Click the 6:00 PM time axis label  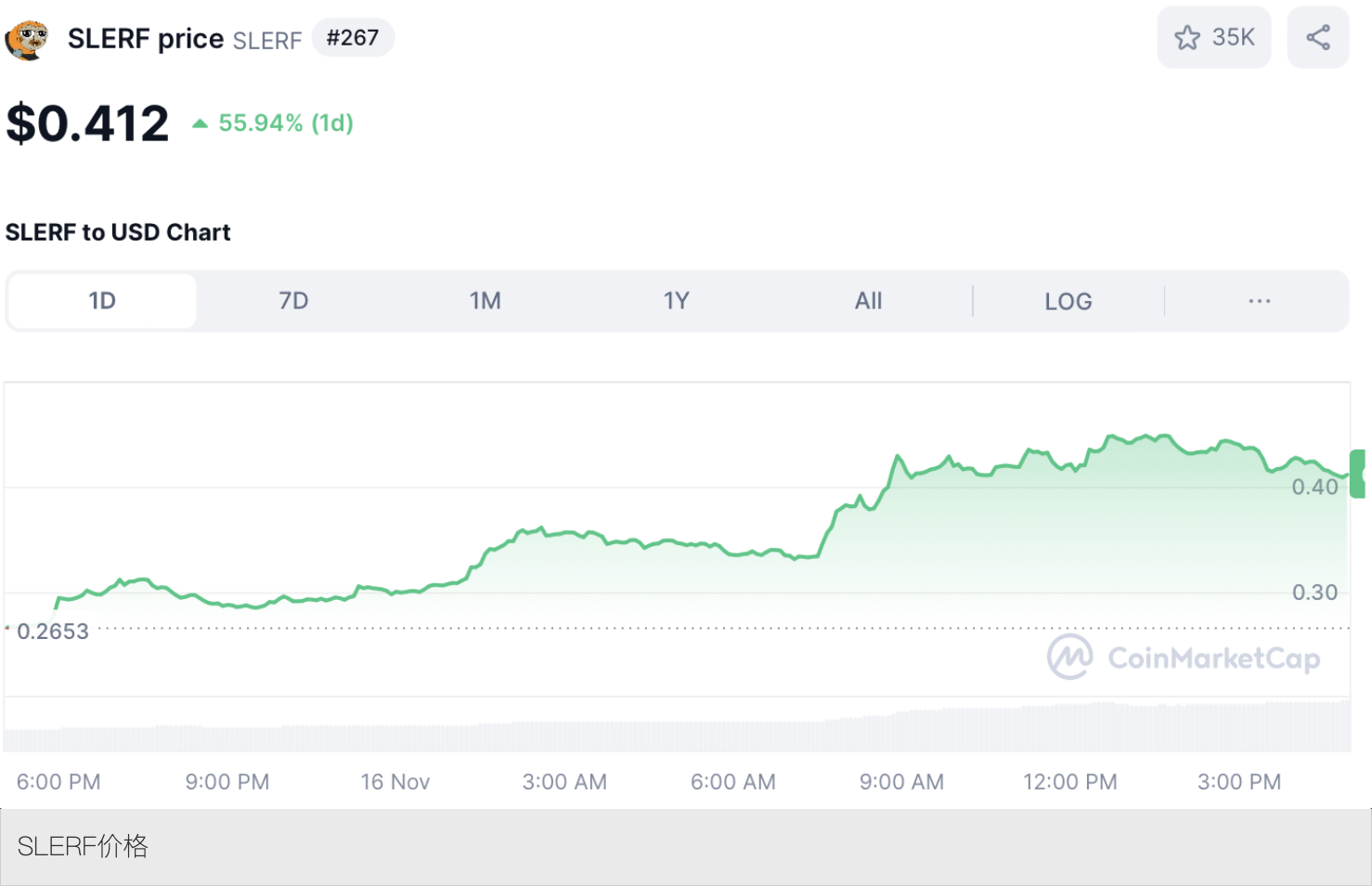click(58, 782)
